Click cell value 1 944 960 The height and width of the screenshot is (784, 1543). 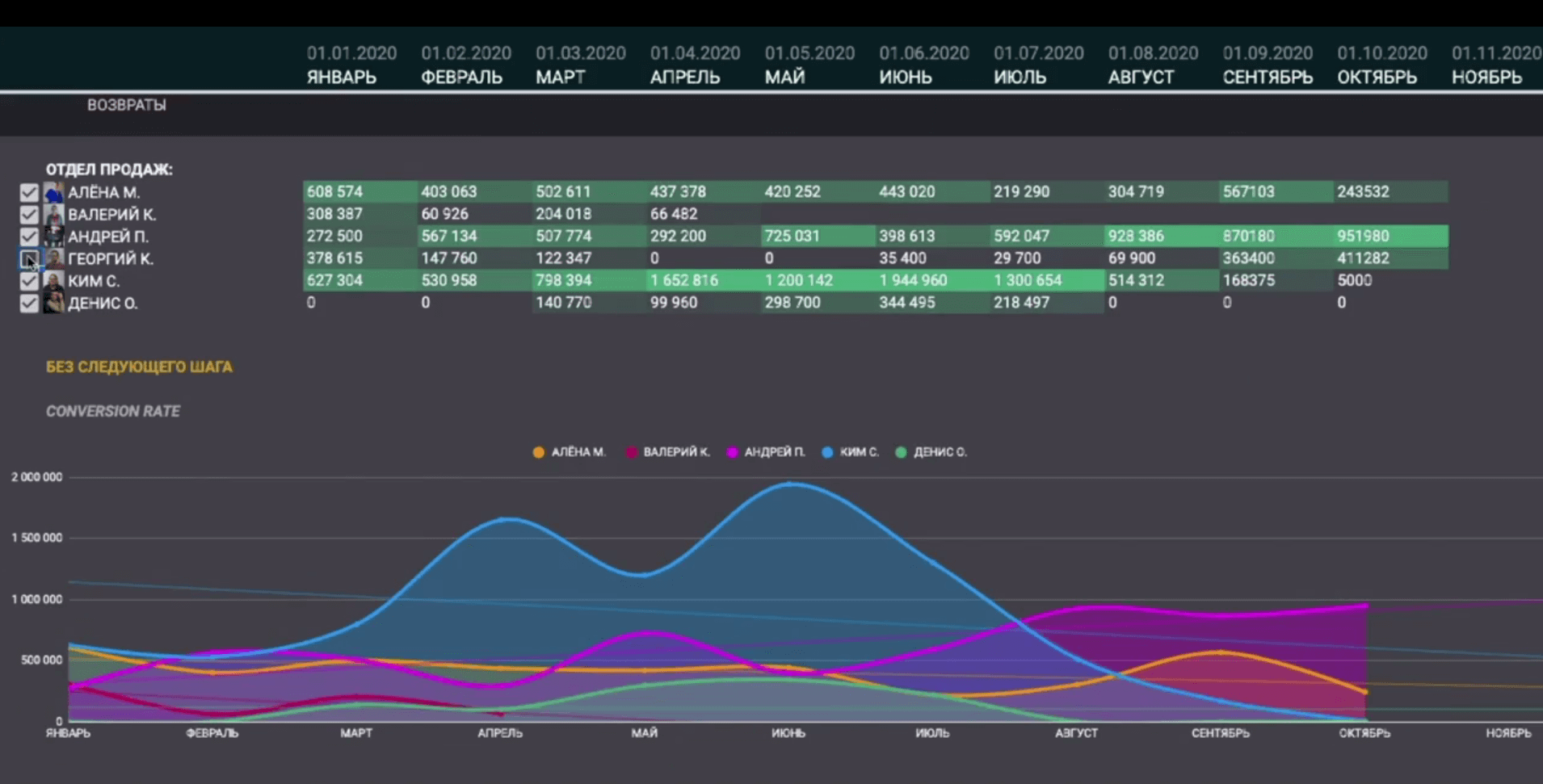[x=913, y=280]
